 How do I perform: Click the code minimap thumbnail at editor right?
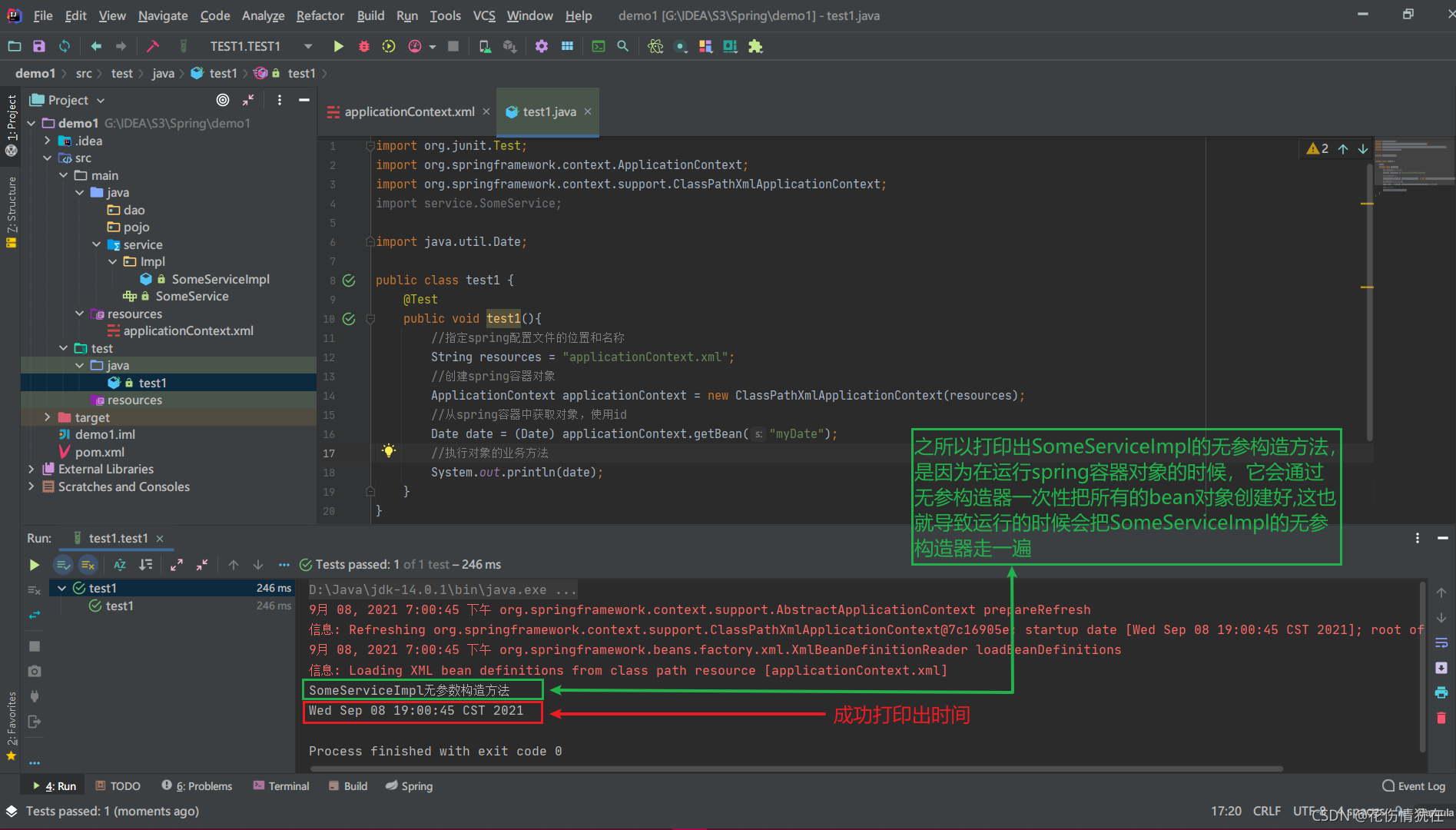[x=1414, y=165]
